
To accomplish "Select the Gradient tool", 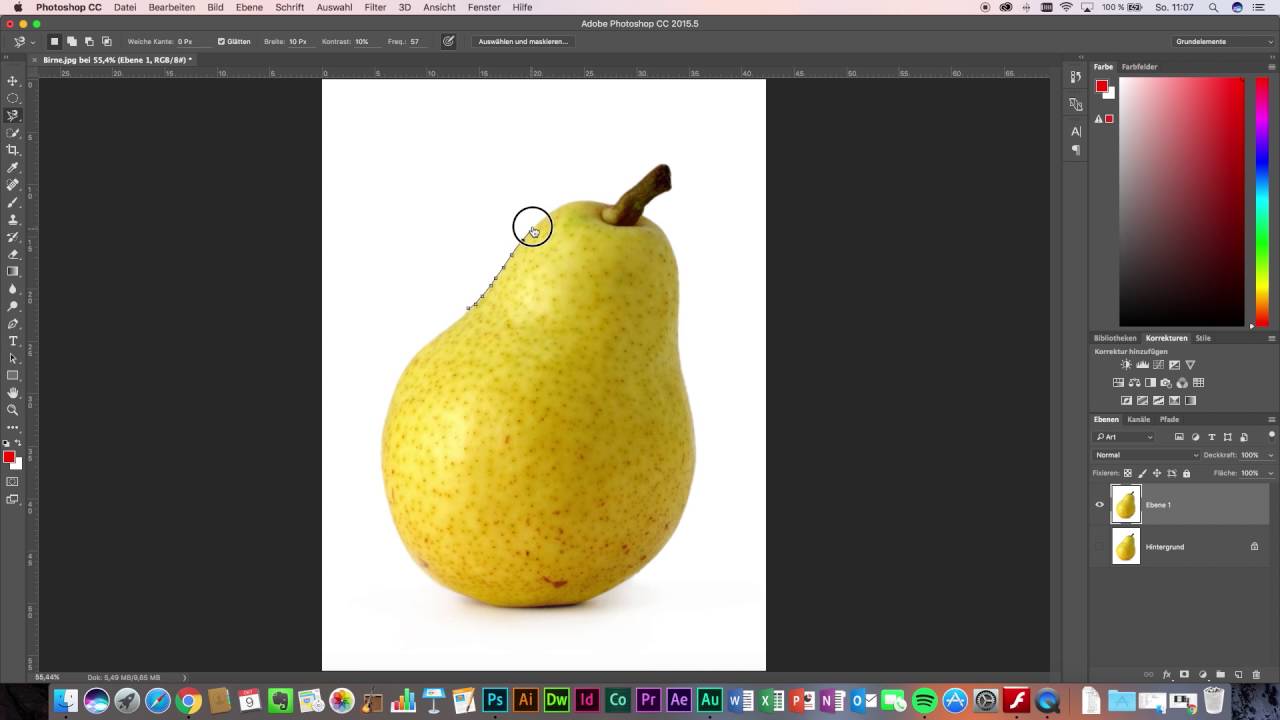I will pos(13,271).
